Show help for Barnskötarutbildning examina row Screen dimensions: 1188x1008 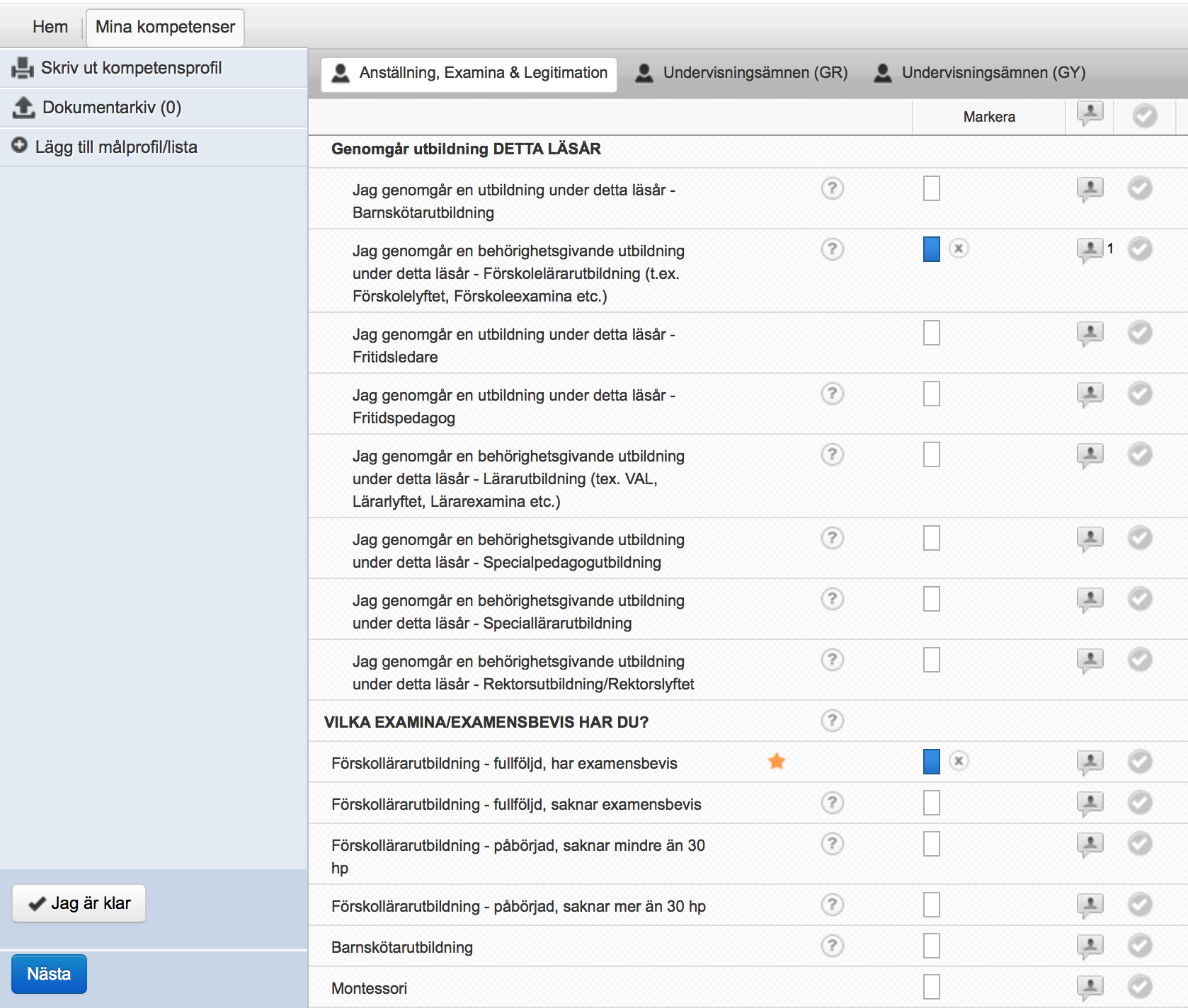(x=833, y=946)
